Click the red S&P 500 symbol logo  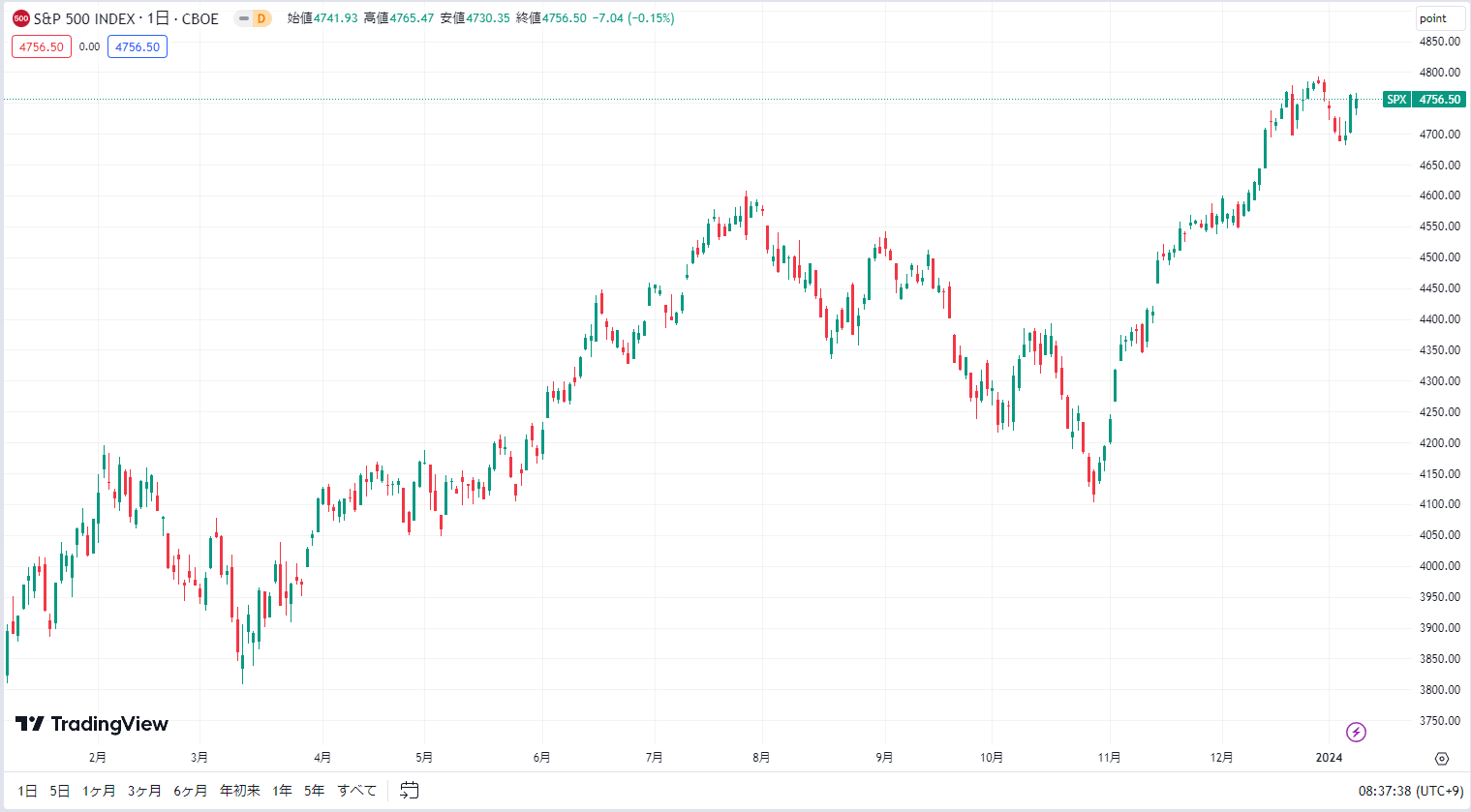click(21, 18)
